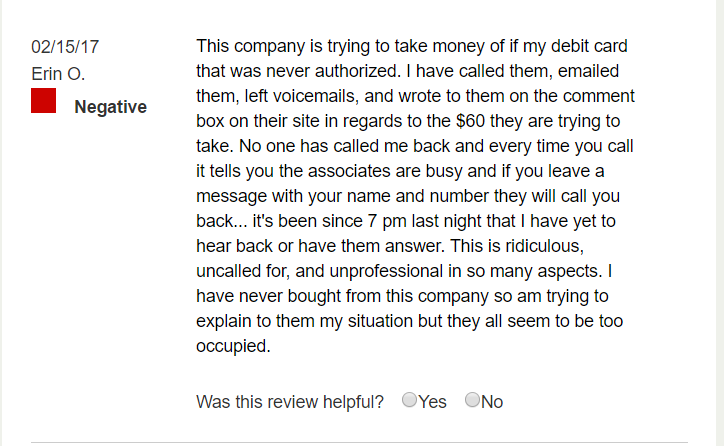This screenshot has height=446, width=724.
Task: Click the word "unprofessional" in the review
Action: [386, 271]
